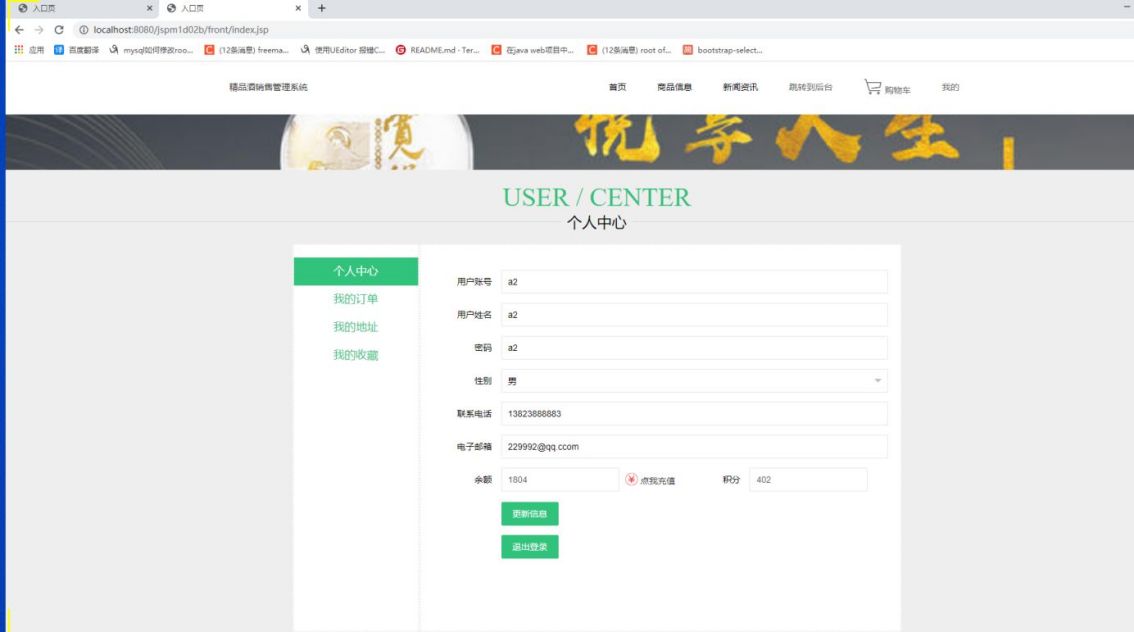Go to 首页 in navigation
1134x632 pixels.
[618, 87]
